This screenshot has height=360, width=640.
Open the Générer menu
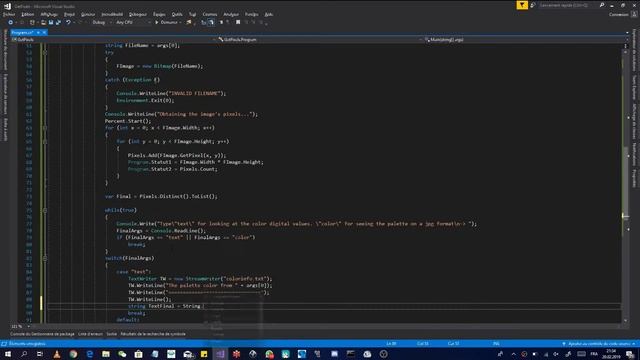pos(88,14)
